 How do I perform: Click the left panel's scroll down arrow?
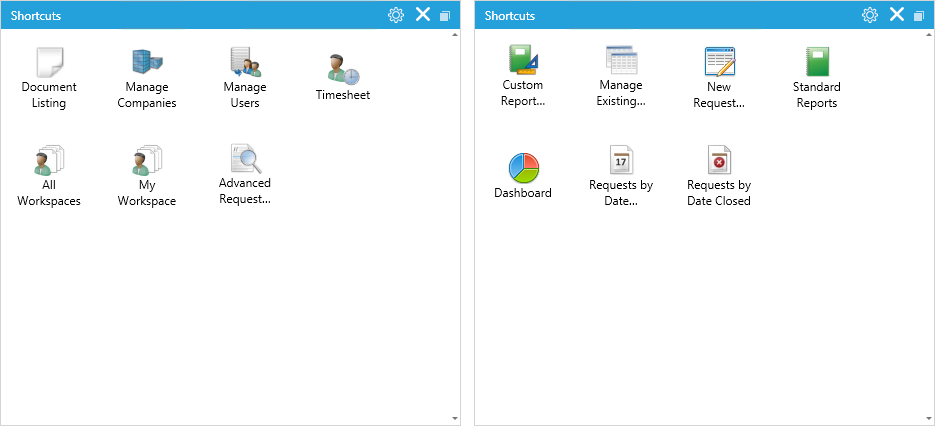pyautogui.click(x=455, y=419)
